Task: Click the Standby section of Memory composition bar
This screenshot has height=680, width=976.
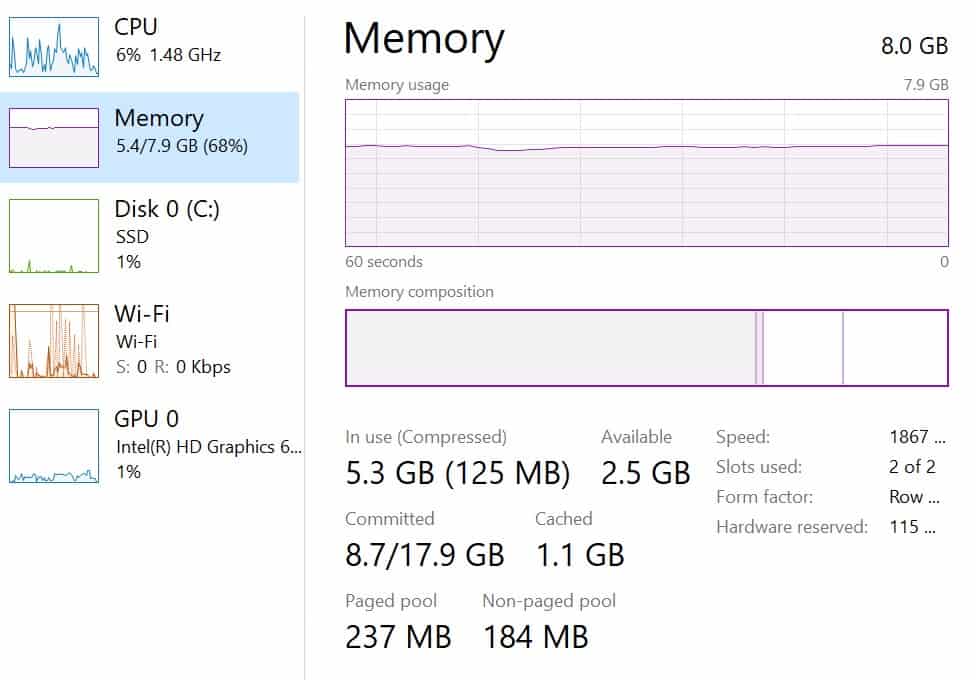Action: (803, 347)
